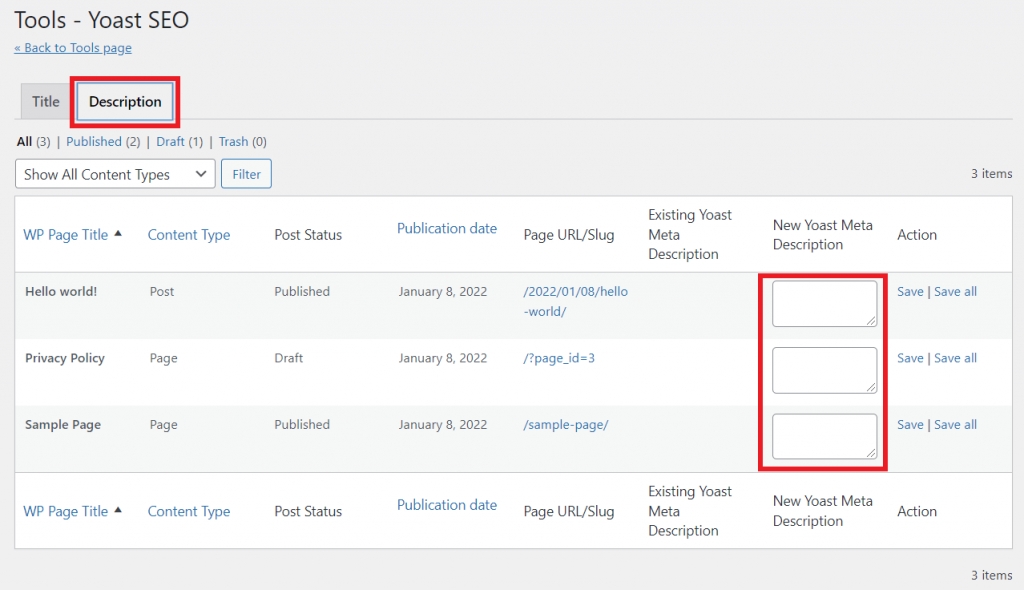Click resize grip of Privacy Policy description field
The image size is (1024, 590).
(871, 387)
